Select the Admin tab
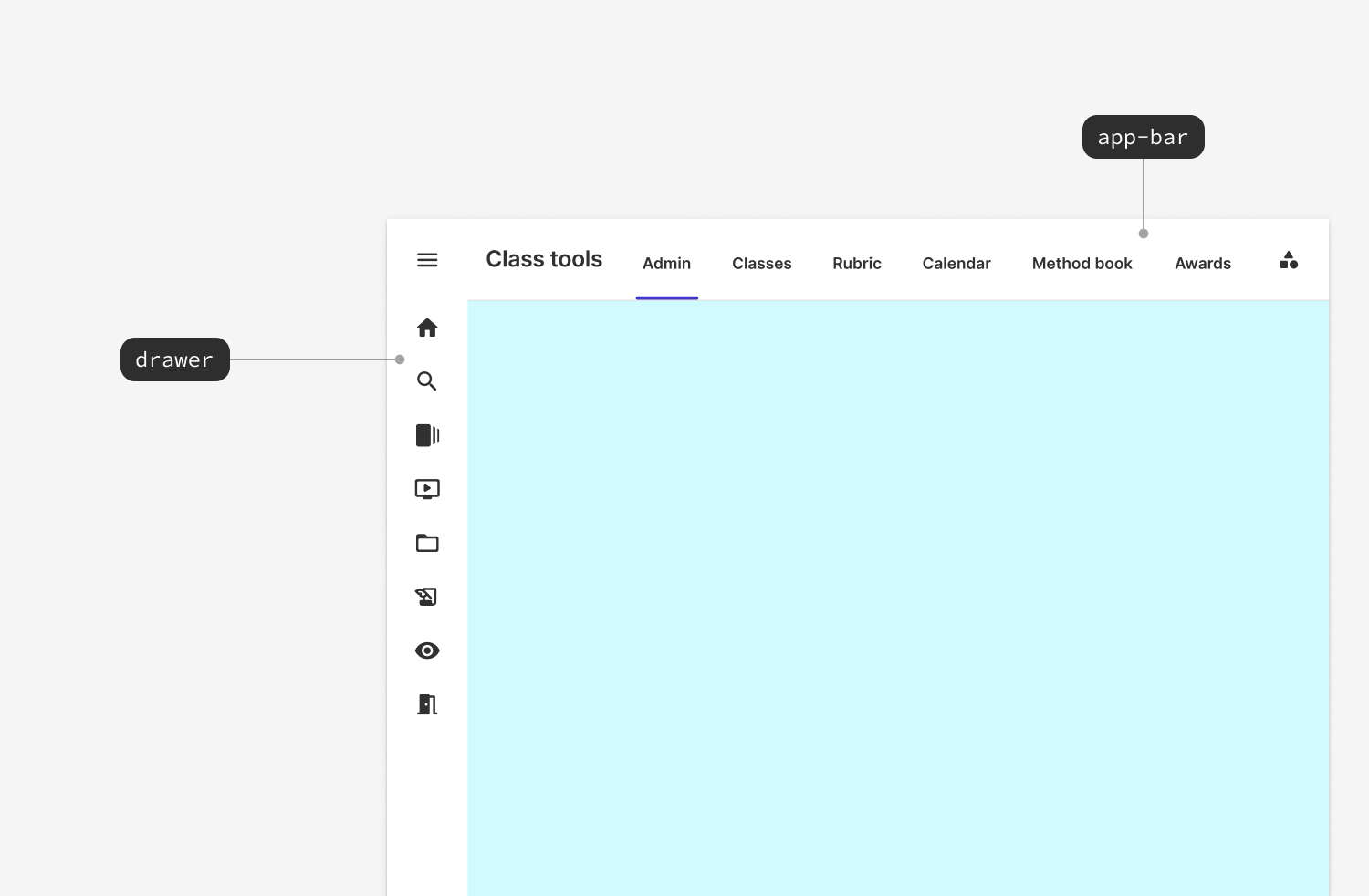 tap(666, 264)
